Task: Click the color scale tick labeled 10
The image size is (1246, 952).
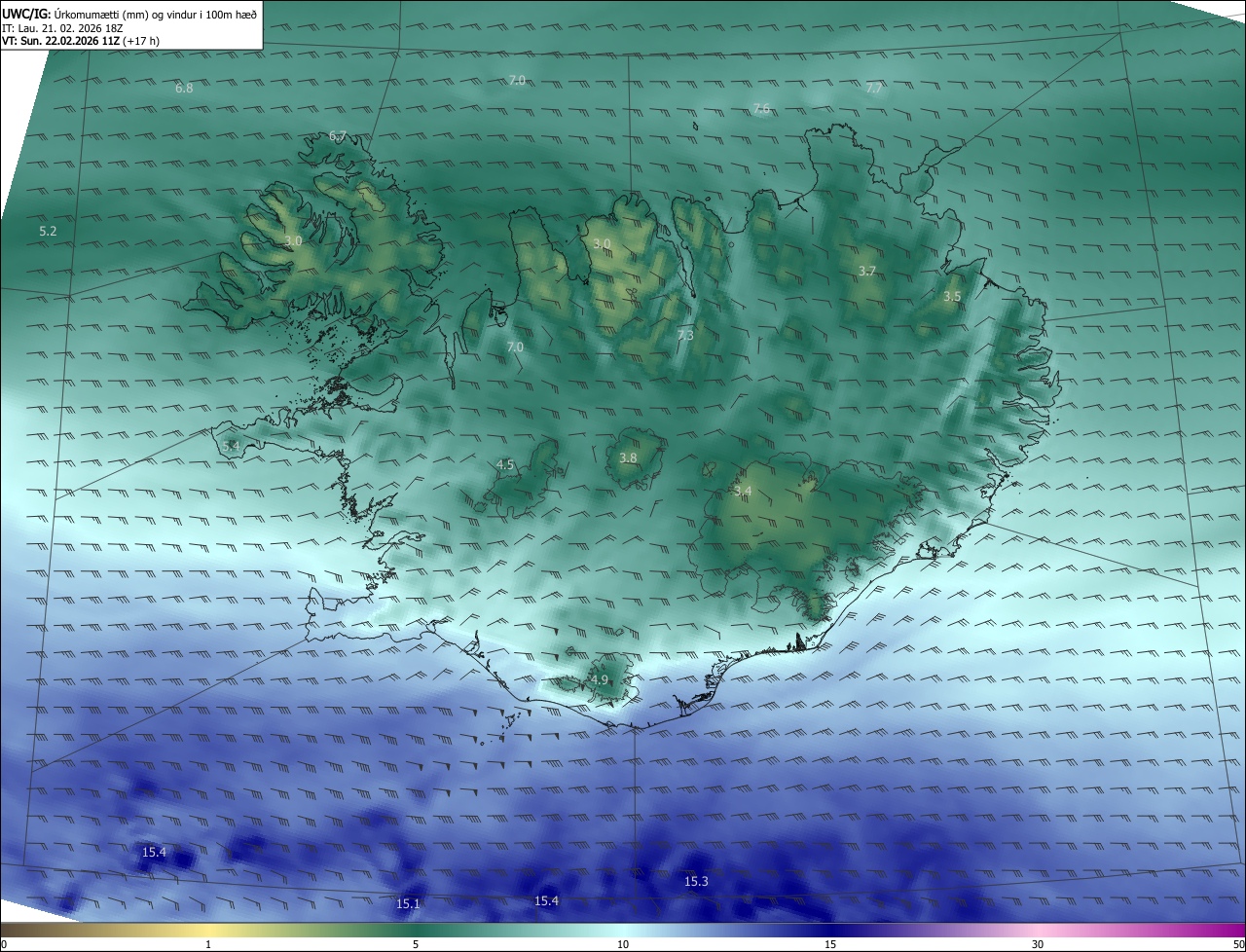Action: pyautogui.click(x=623, y=944)
